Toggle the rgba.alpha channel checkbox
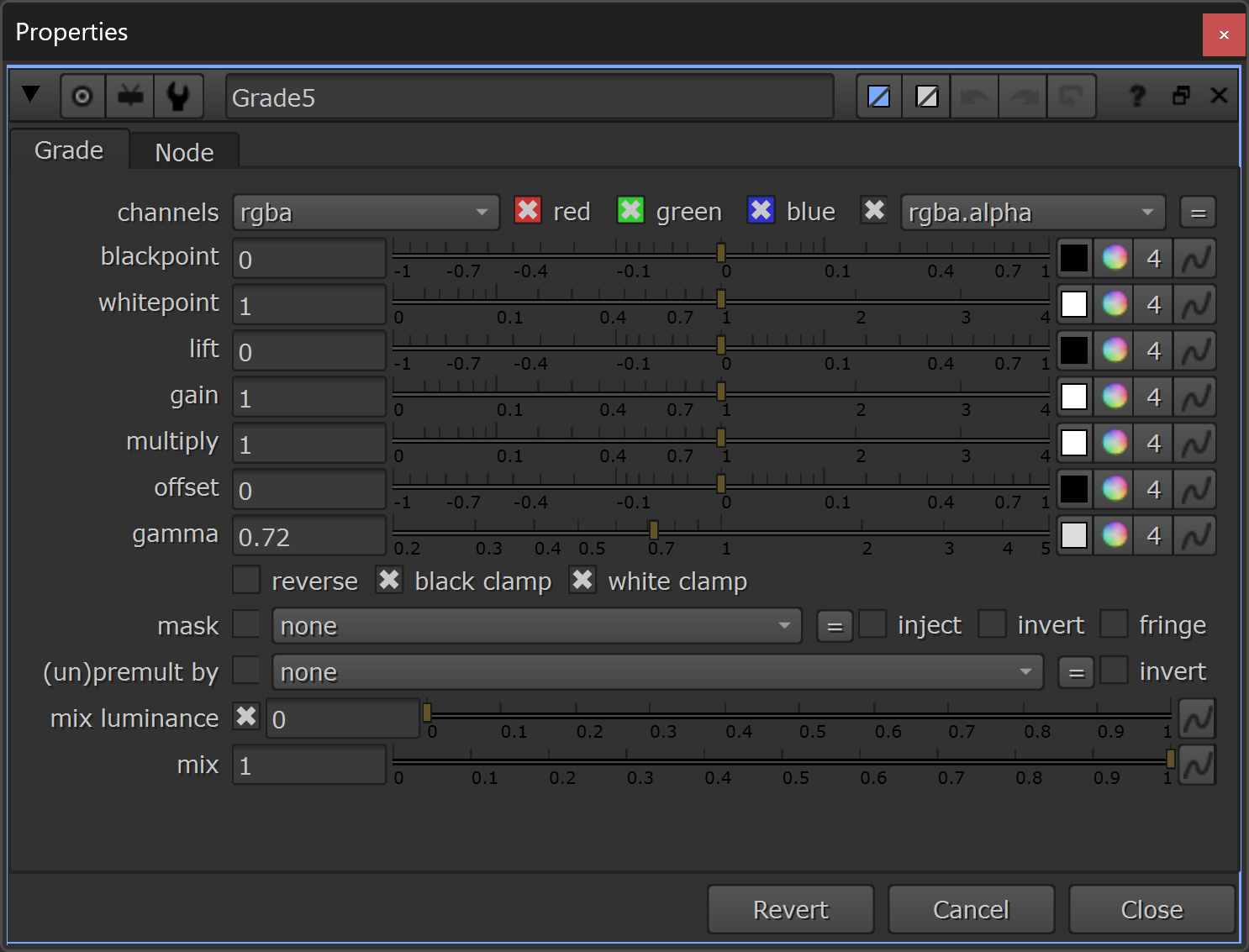The width and height of the screenshot is (1249, 952). tap(874, 210)
